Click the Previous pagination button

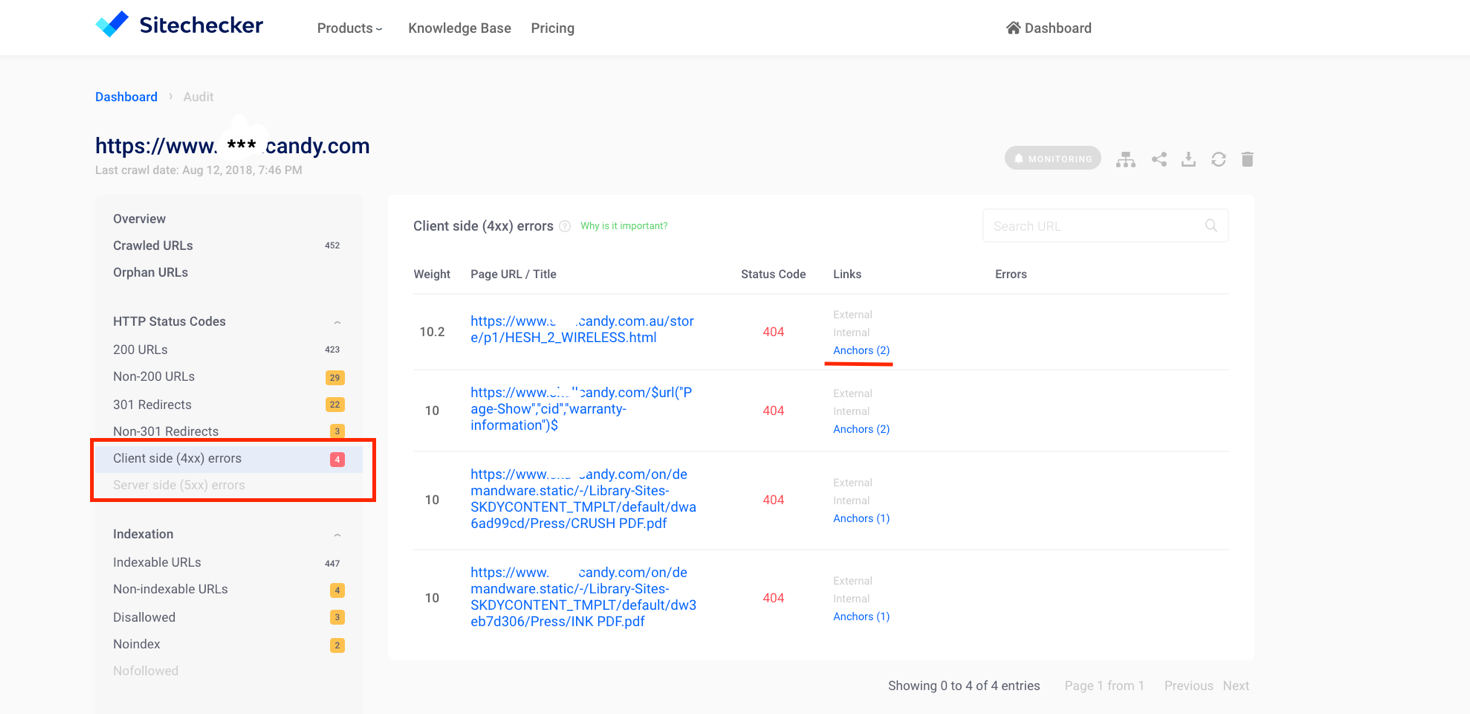(x=1188, y=686)
